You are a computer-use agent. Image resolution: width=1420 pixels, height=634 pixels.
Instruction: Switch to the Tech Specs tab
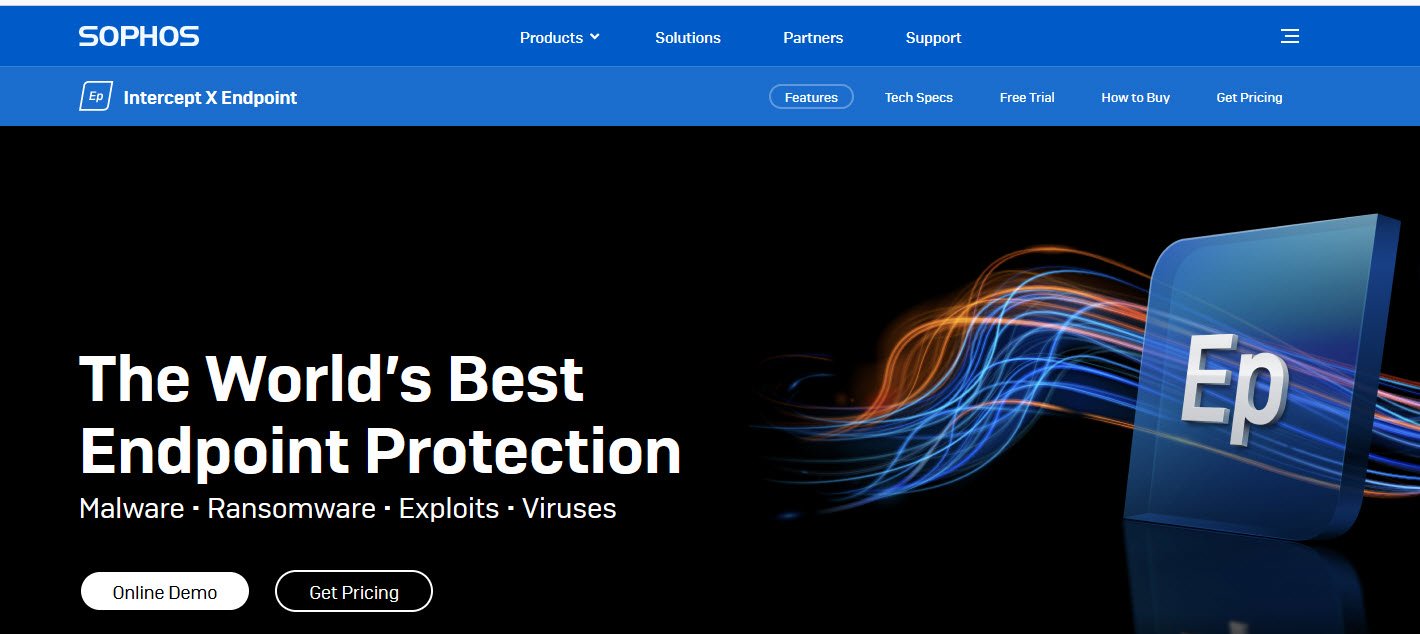[919, 97]
